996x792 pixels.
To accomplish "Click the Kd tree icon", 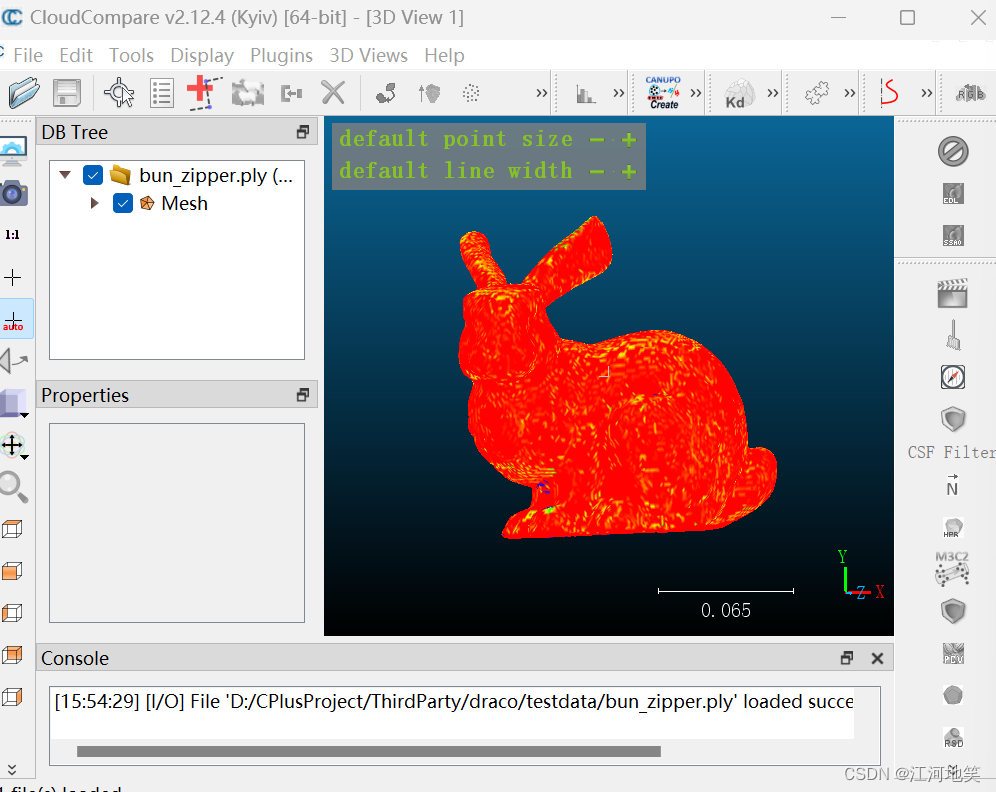I will (739, 94).
